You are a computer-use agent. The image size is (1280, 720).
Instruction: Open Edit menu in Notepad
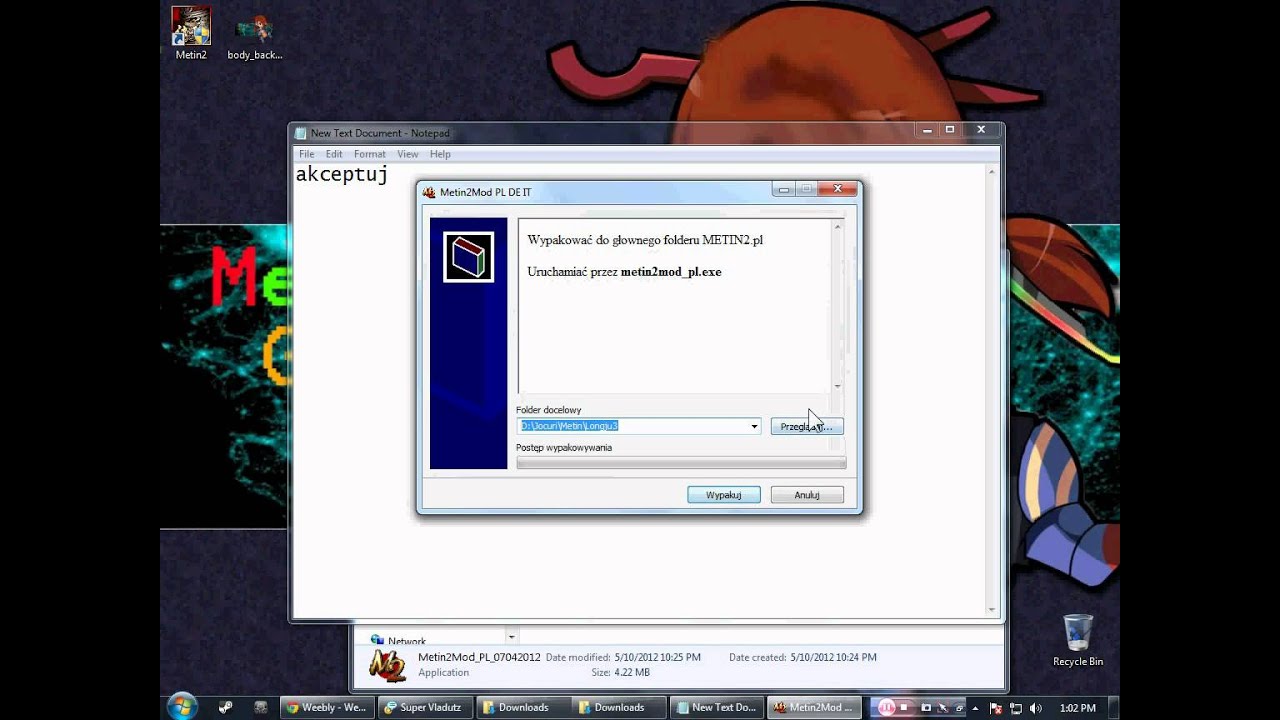[x=334, y=154]
